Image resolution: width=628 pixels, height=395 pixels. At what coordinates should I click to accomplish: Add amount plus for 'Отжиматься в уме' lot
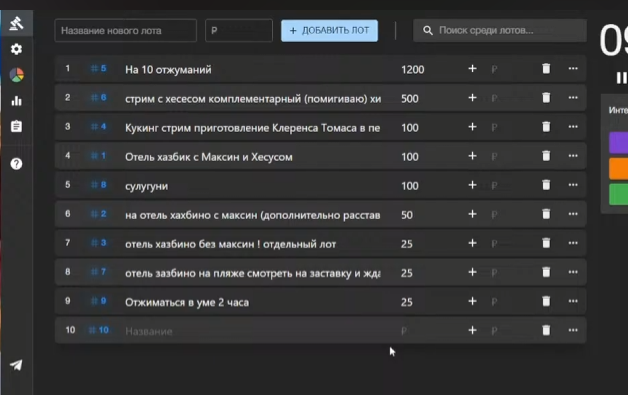tap(472, 301)
